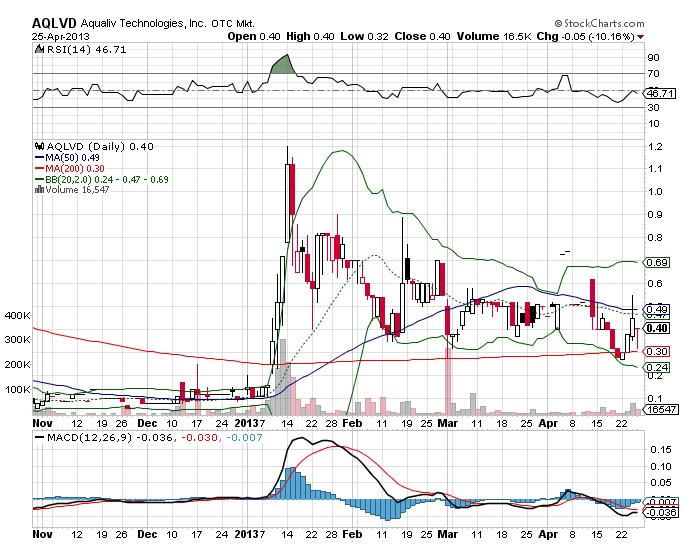Click the 1.2 price axis label

[655, 147]
